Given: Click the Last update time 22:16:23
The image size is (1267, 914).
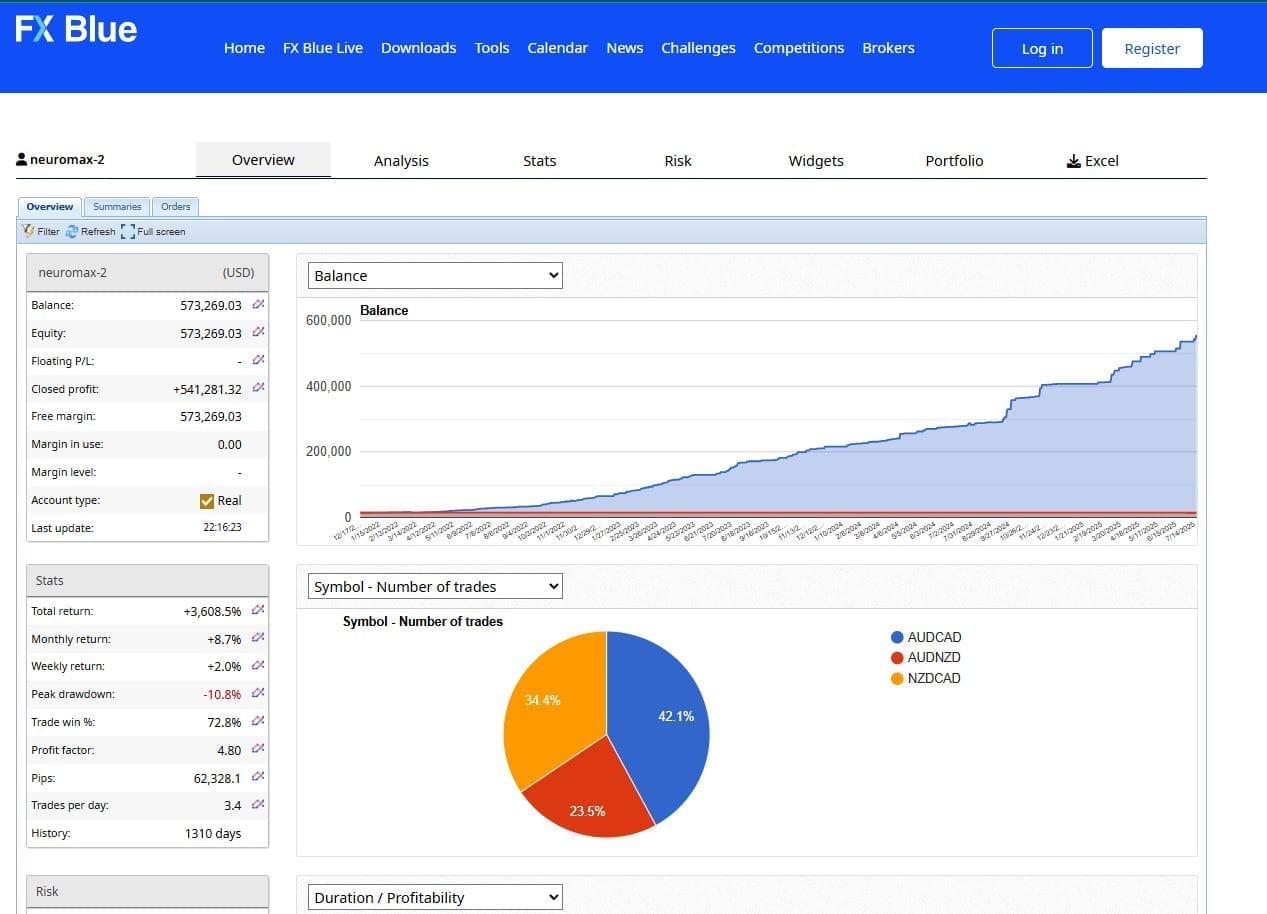Looking at the screenshot, I should coord(222,527).
